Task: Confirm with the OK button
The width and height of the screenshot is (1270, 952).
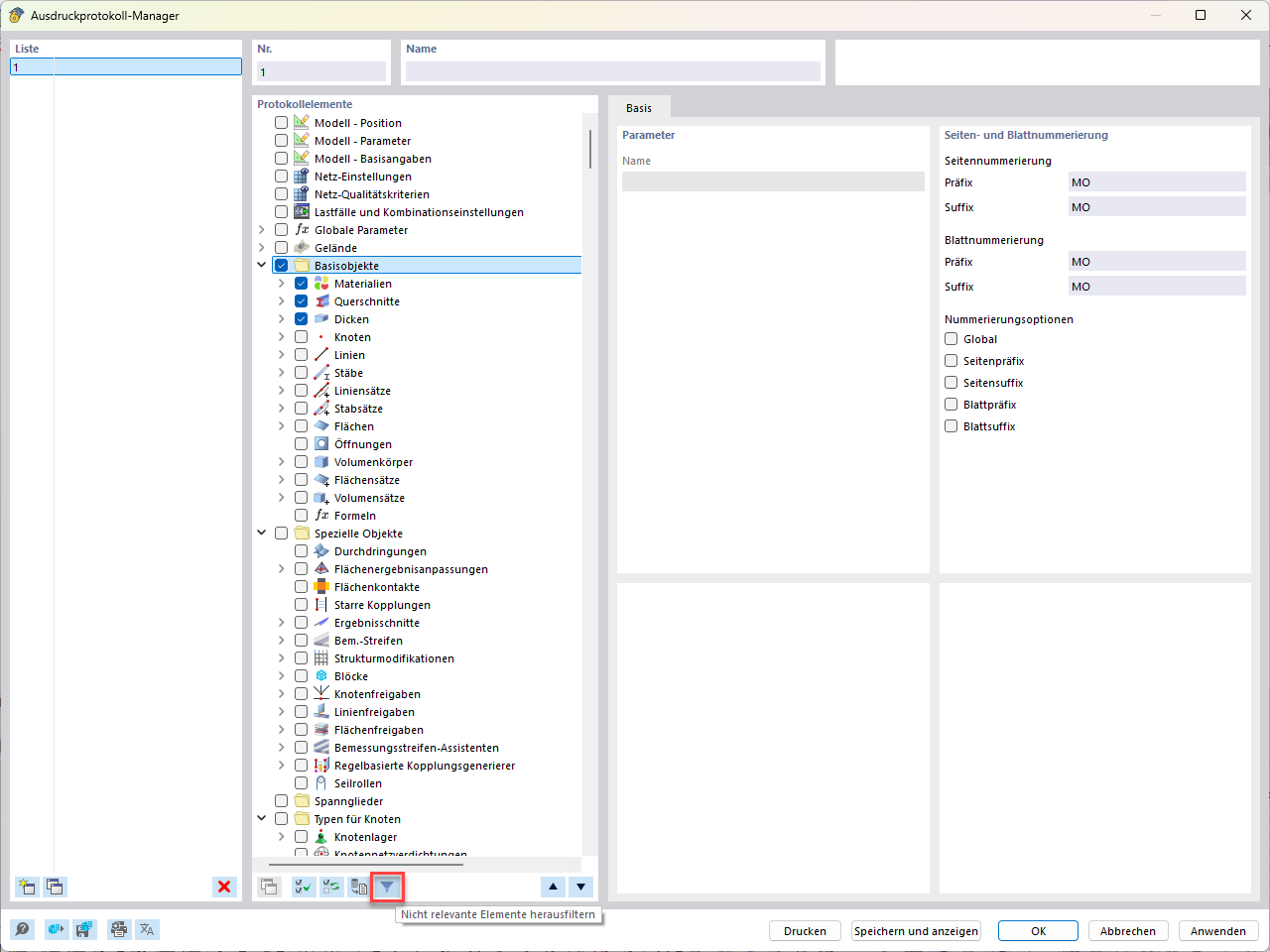Action: coord(1038,931)
